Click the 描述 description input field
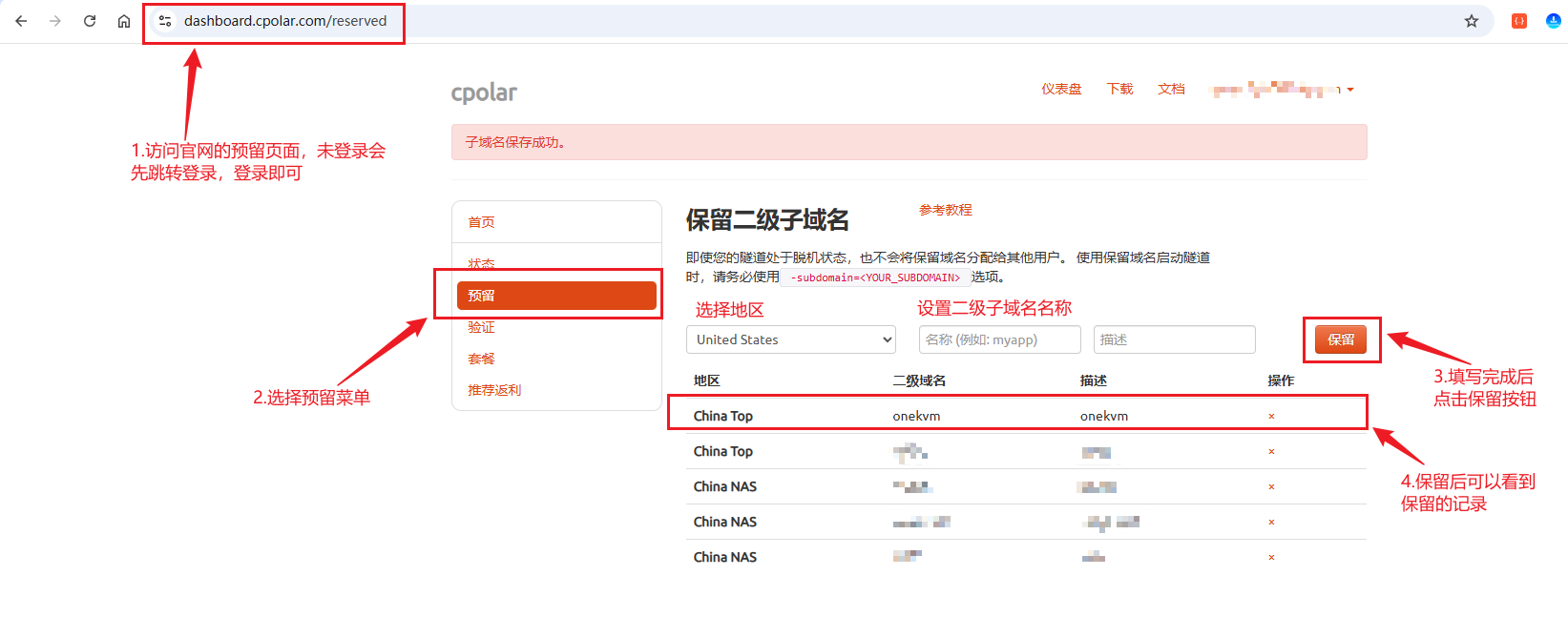Screen dimensions: 1568x617 (x=1174, y=339)
